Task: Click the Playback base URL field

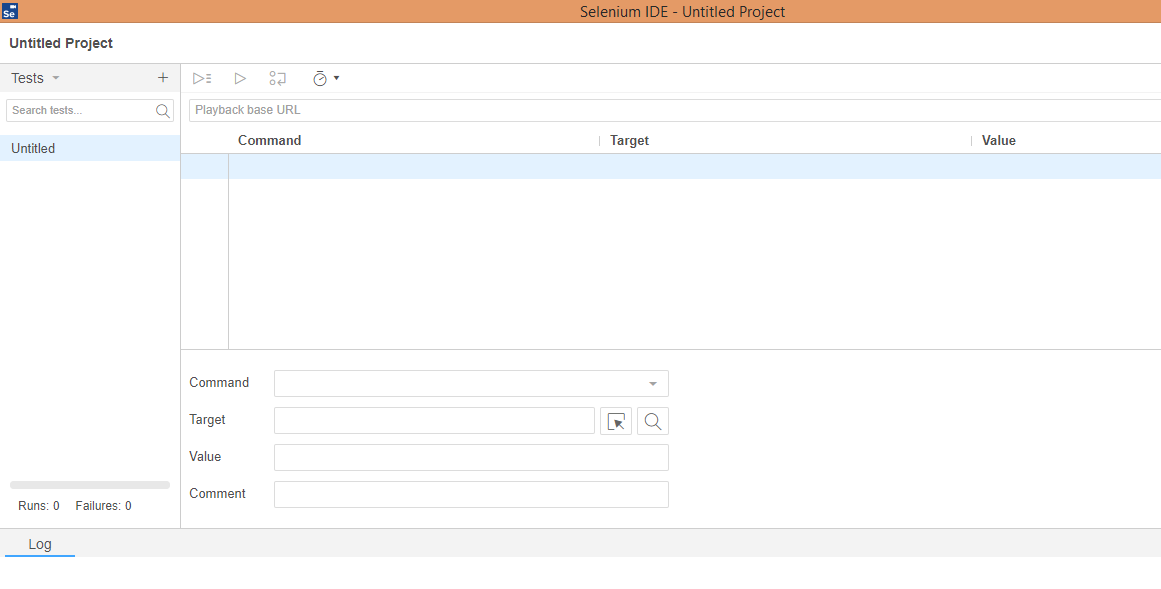Action: (x=675, y=110)
